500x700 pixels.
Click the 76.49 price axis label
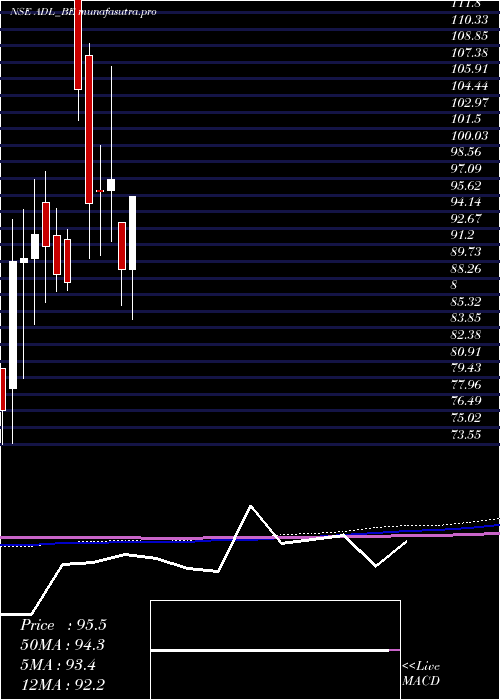point(467,401)
